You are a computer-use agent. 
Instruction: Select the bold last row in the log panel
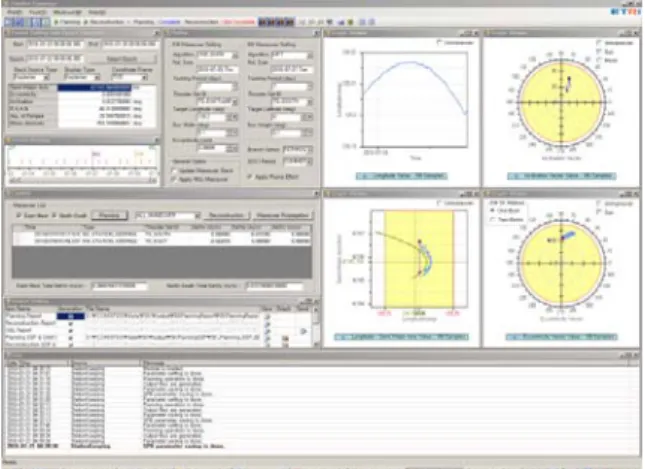coord(321,446)
